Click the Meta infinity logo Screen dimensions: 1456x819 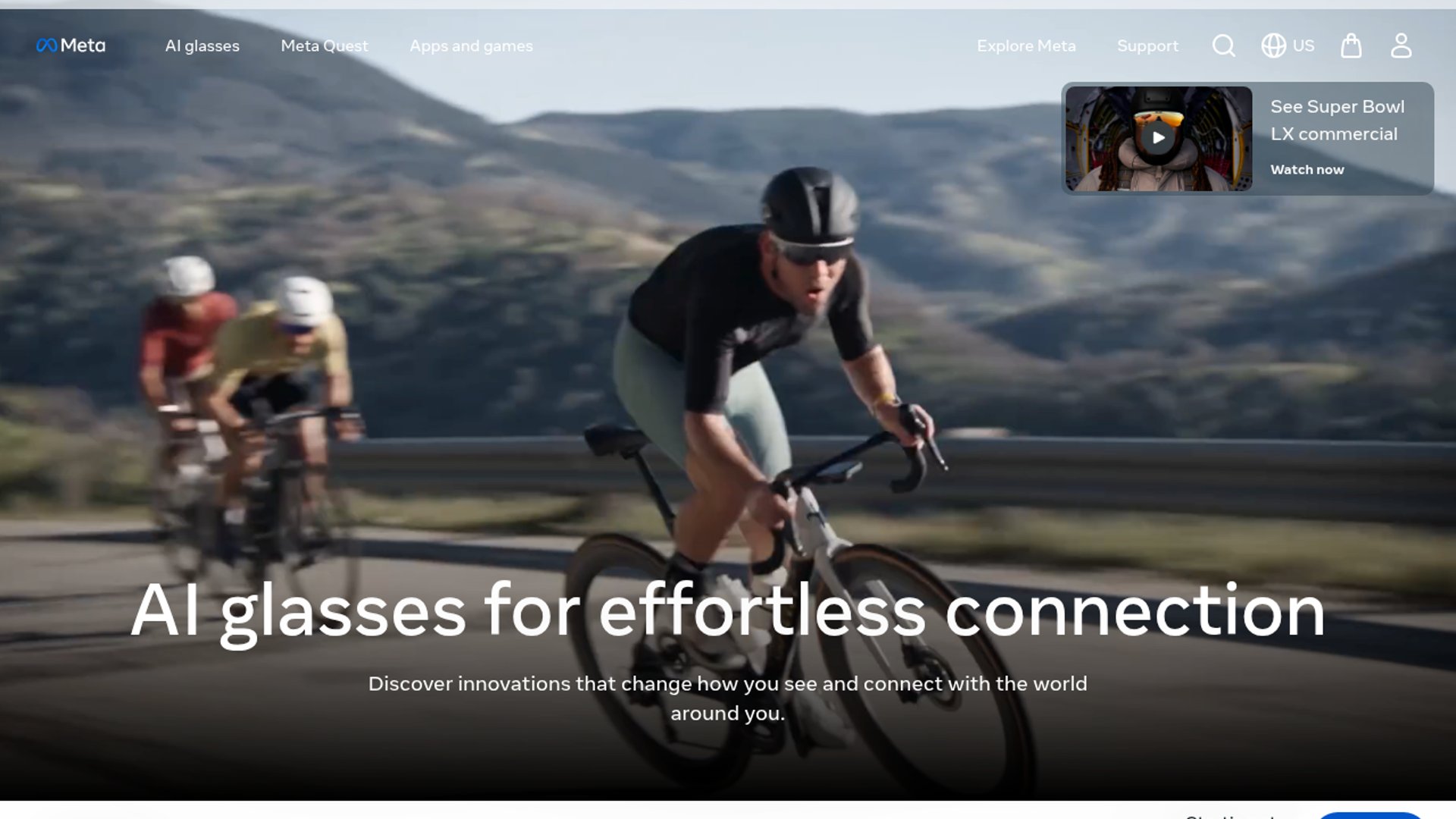(46, 45)
